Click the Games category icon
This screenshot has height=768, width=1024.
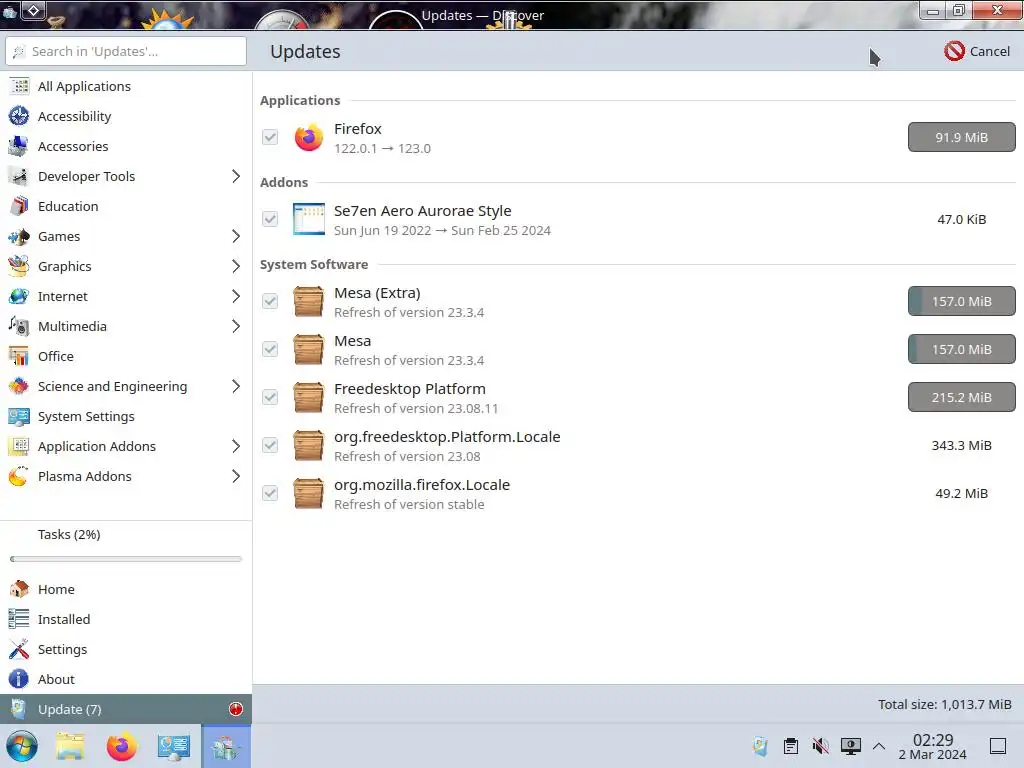tap(19, 236)
